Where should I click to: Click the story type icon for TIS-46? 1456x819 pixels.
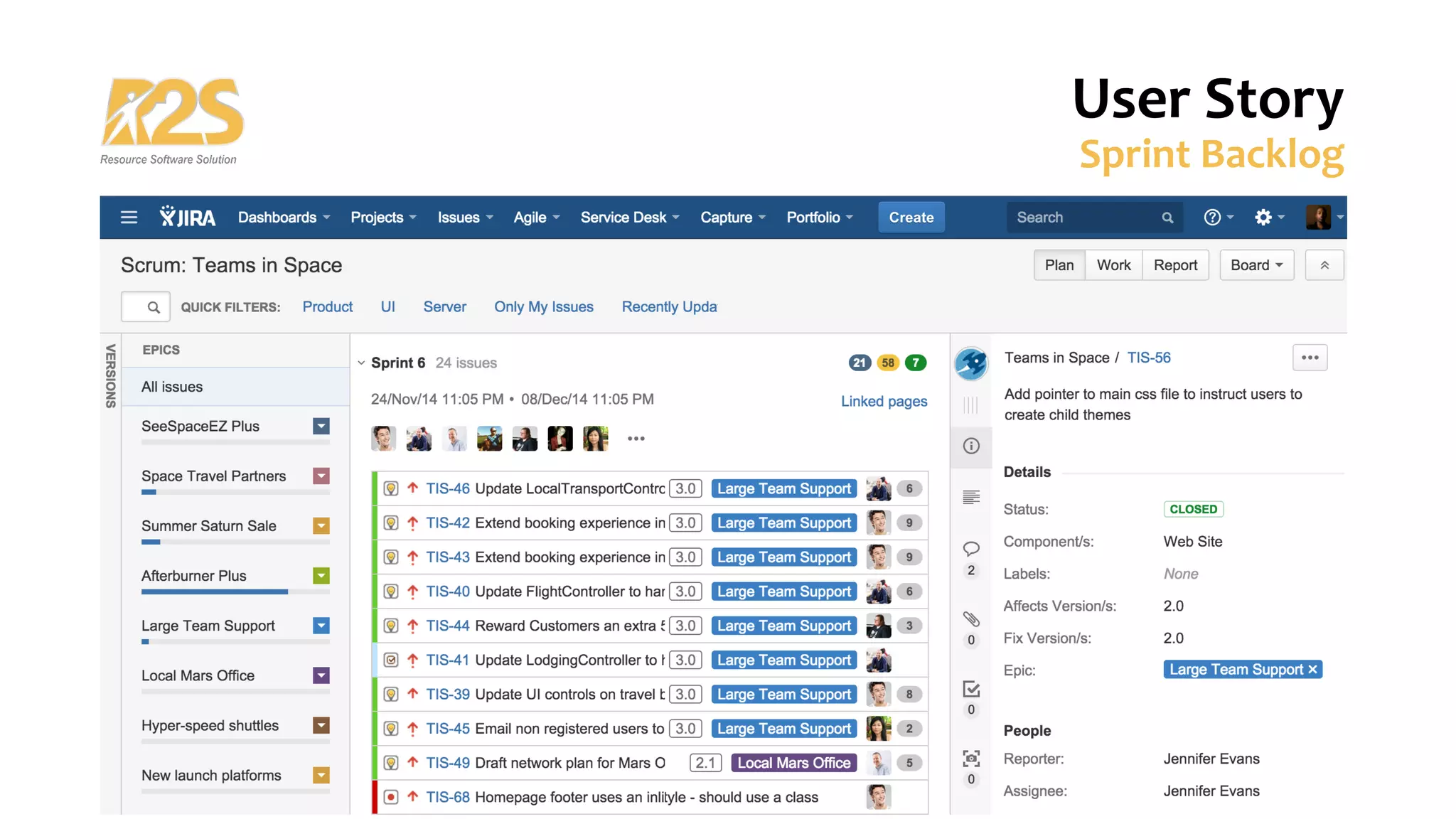[391, 488]
